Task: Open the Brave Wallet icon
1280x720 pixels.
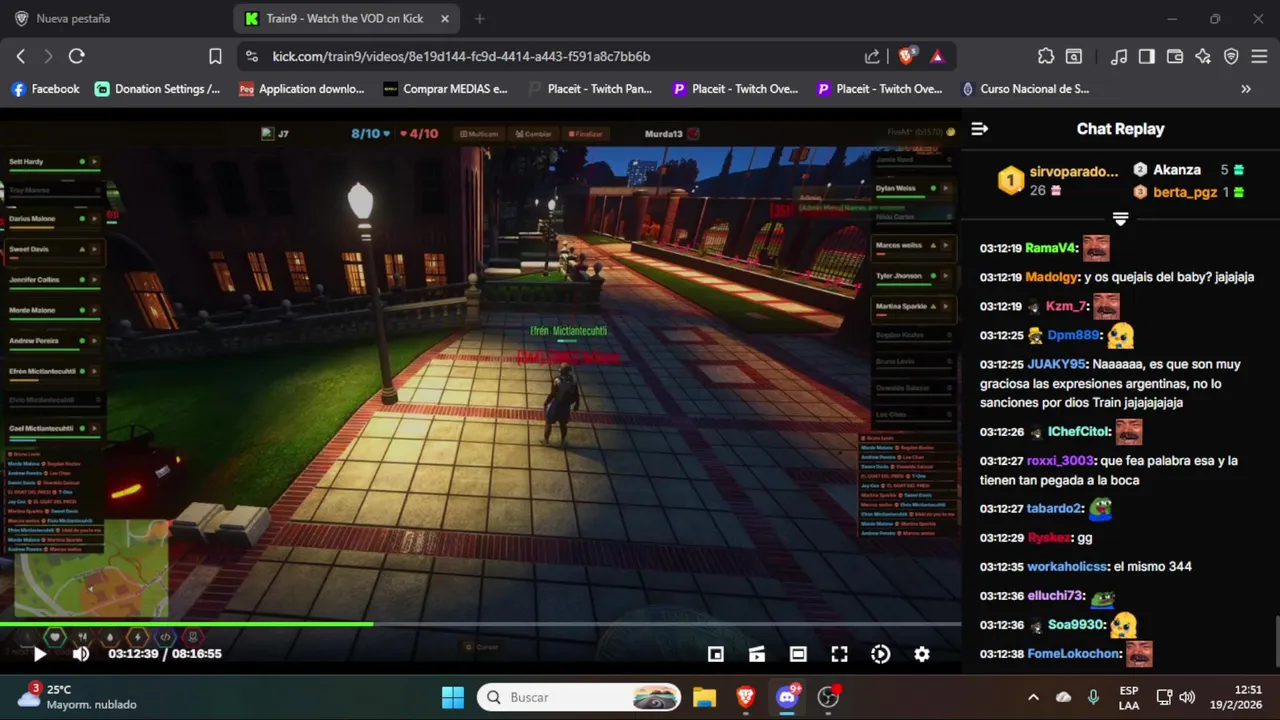Action: pos(1175,57)
